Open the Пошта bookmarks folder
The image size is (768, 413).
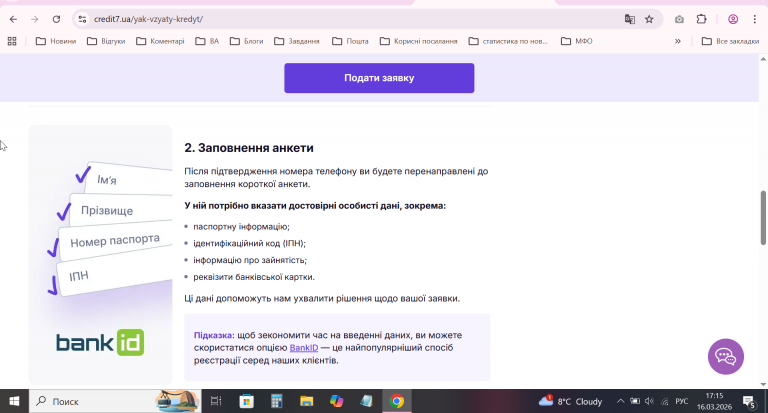point(350,41)
